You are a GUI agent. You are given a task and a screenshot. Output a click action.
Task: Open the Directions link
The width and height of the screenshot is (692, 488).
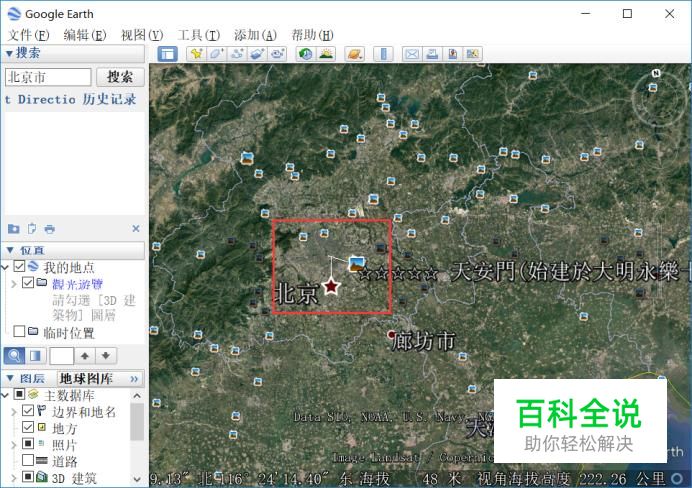[40, 99]
